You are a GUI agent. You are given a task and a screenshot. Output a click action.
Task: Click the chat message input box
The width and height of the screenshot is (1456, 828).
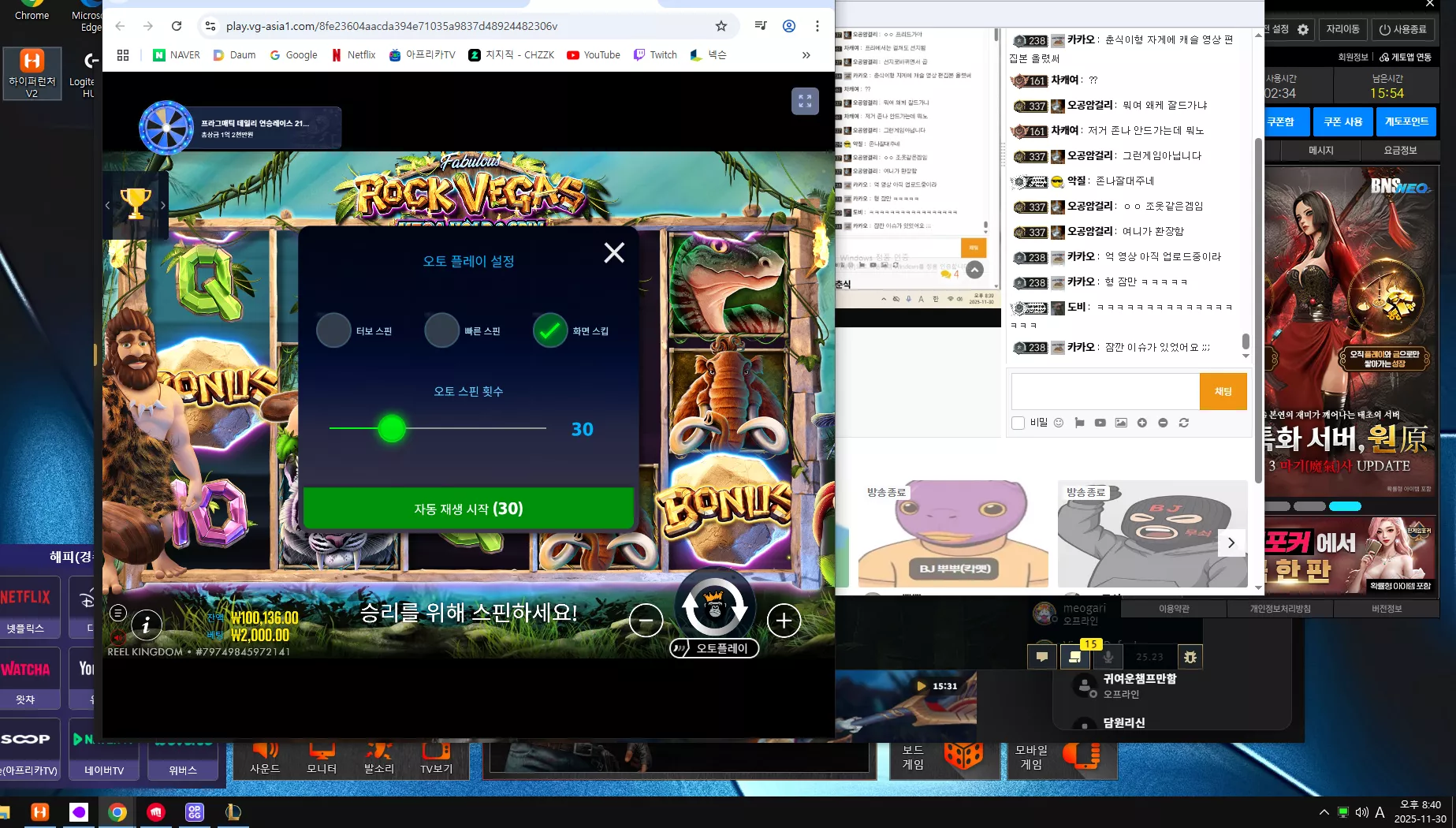coord(1105,391)
